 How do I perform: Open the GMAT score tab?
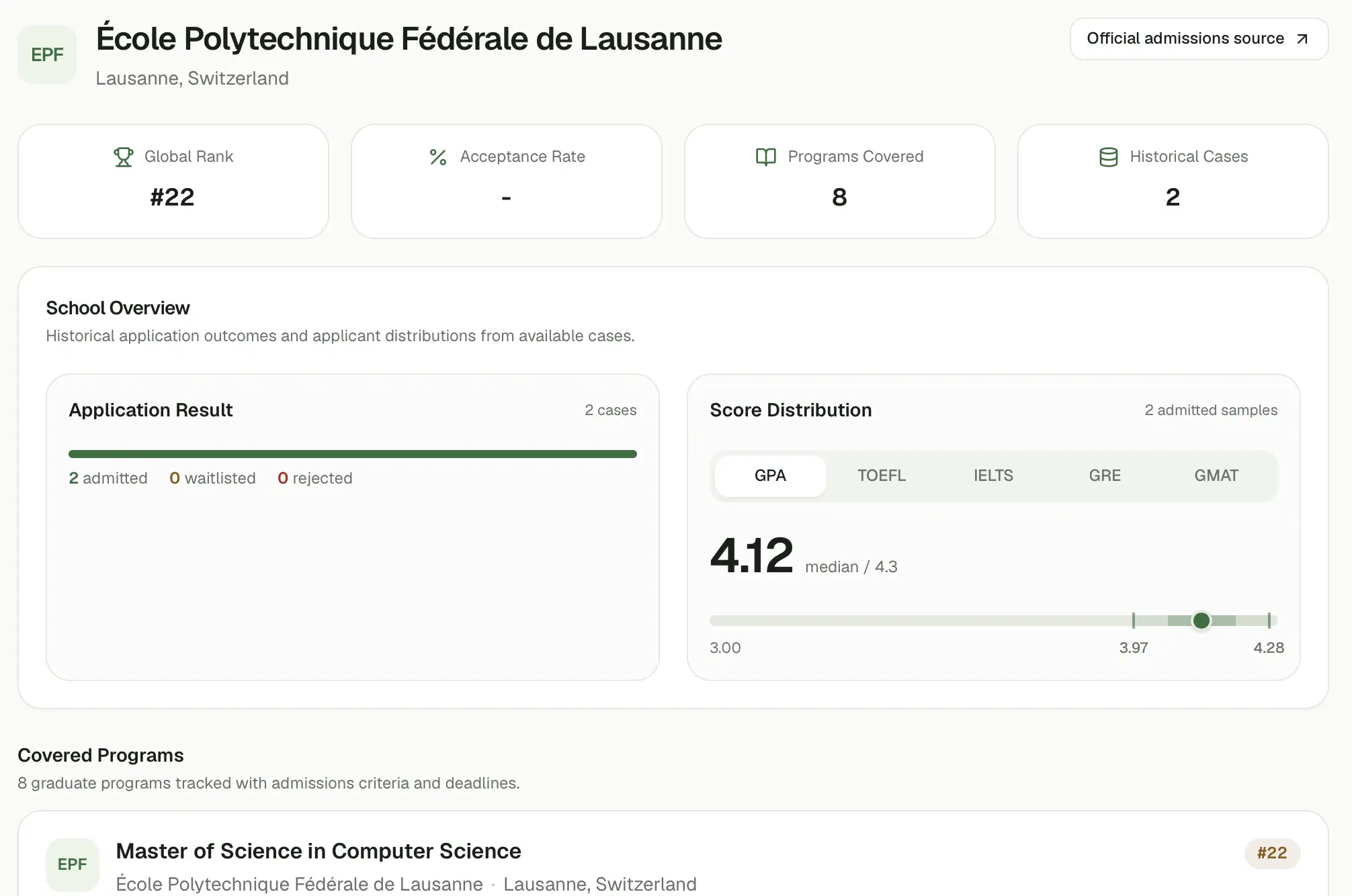click(x=1216, y=476)
